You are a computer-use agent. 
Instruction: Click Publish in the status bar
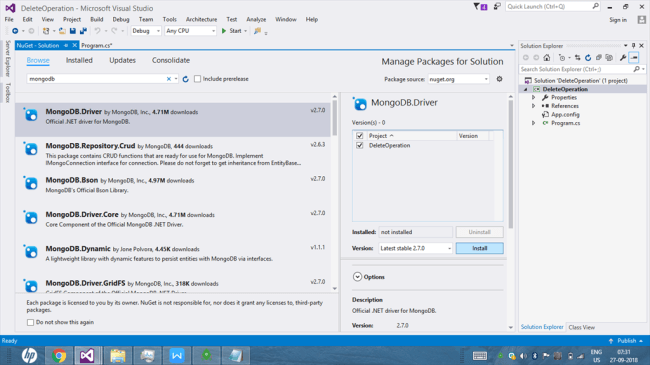coord(626,341)
